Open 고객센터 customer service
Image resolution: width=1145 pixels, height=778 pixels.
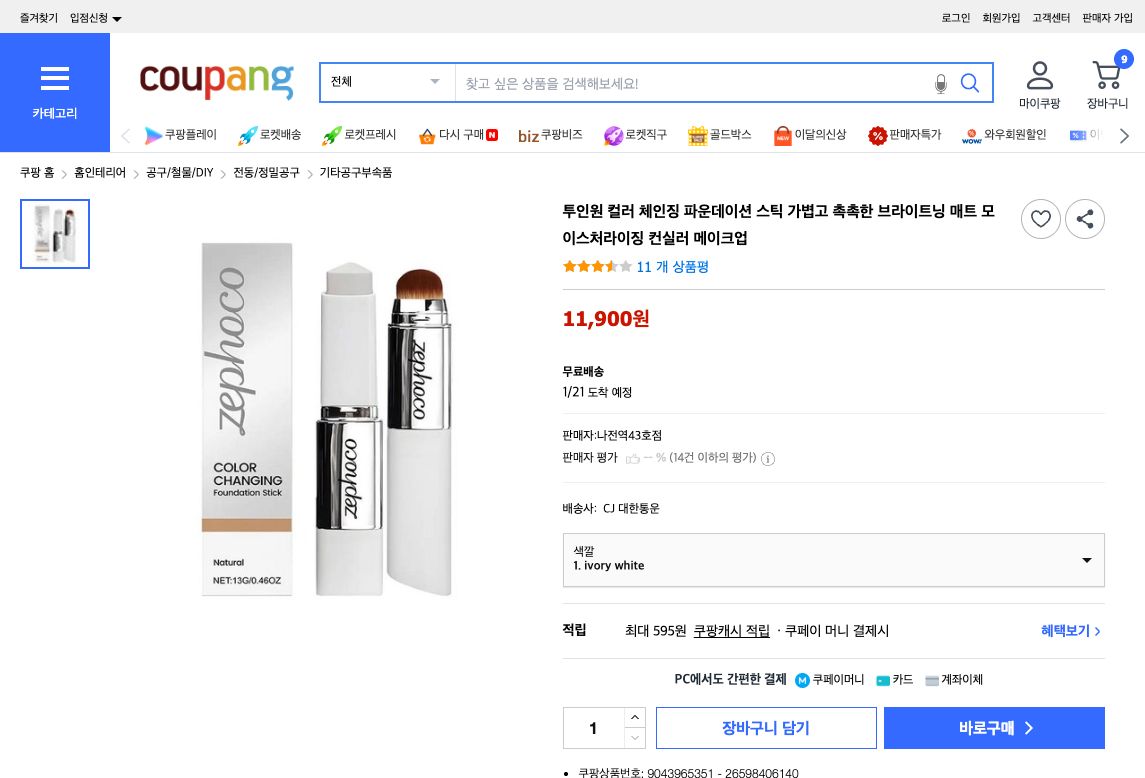tap(1051, 17)
